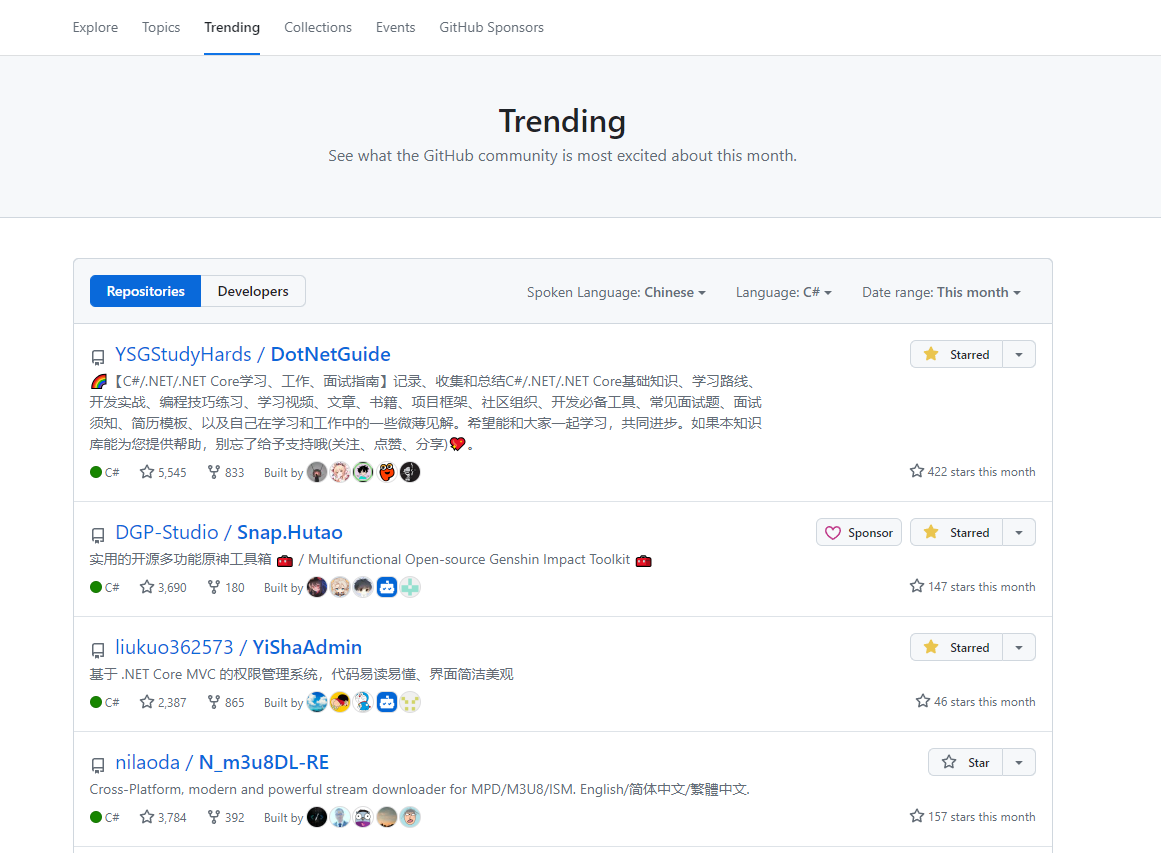Star the N_m3u8DL-RE repository
The height and width of the screenshot is (853, 1161).
tap(965, 762)
